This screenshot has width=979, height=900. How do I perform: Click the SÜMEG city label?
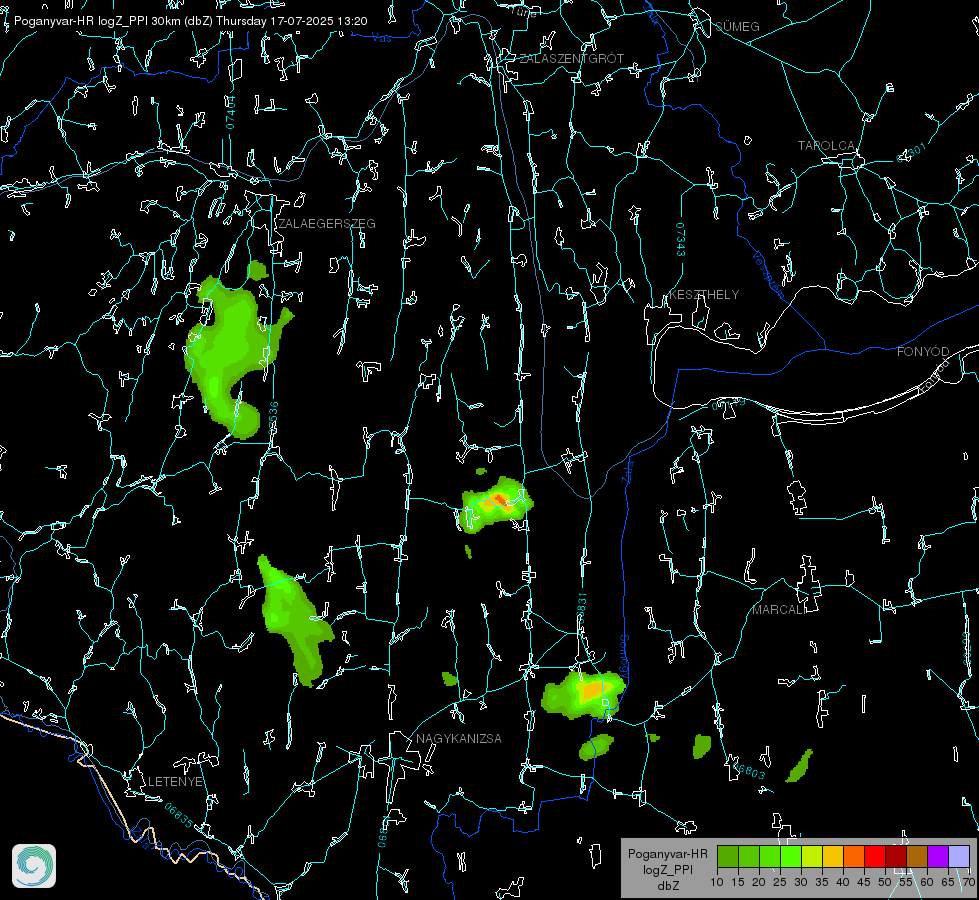point(737,27)
